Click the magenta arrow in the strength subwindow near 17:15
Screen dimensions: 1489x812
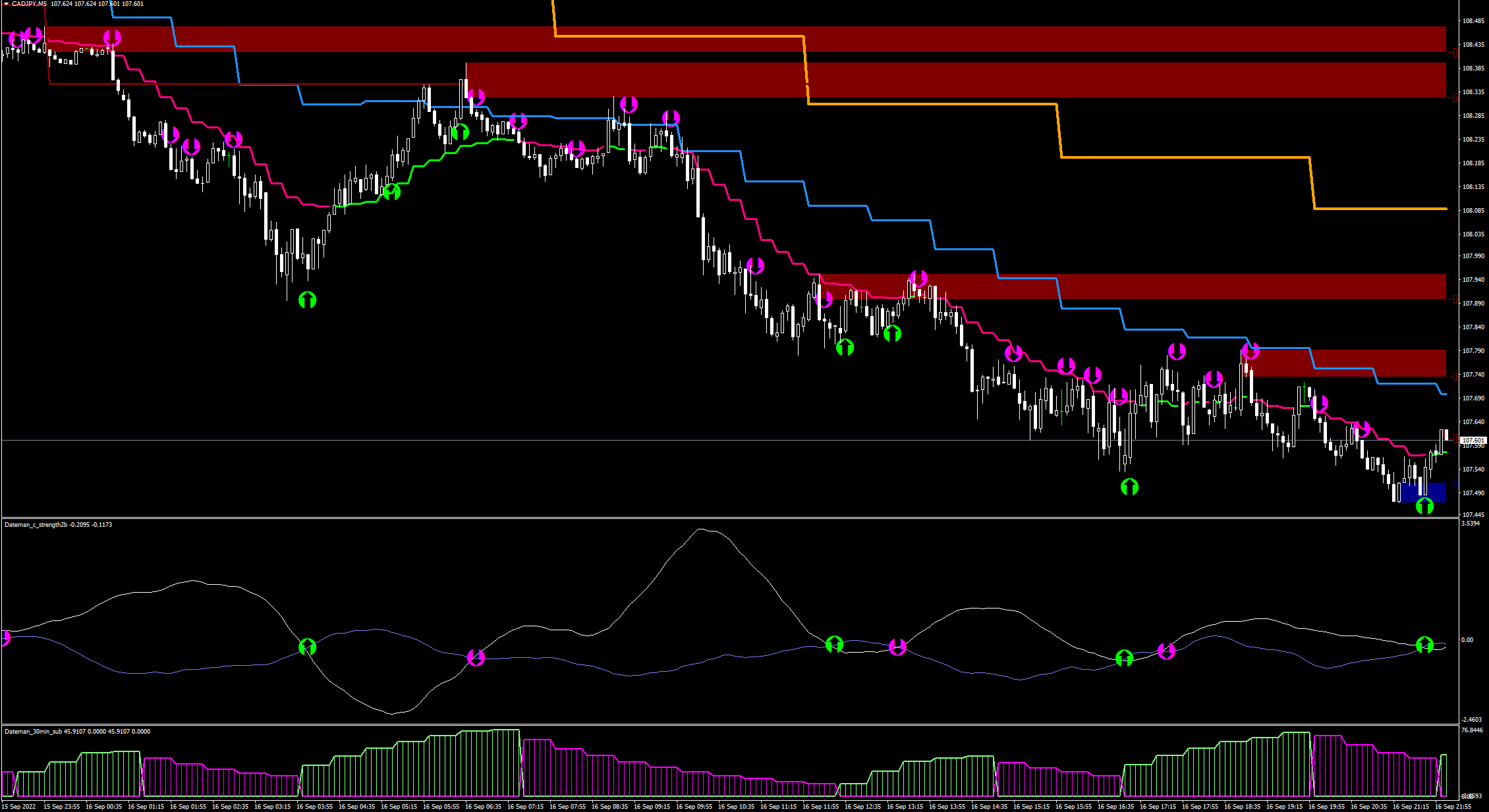click(1166, 651)
